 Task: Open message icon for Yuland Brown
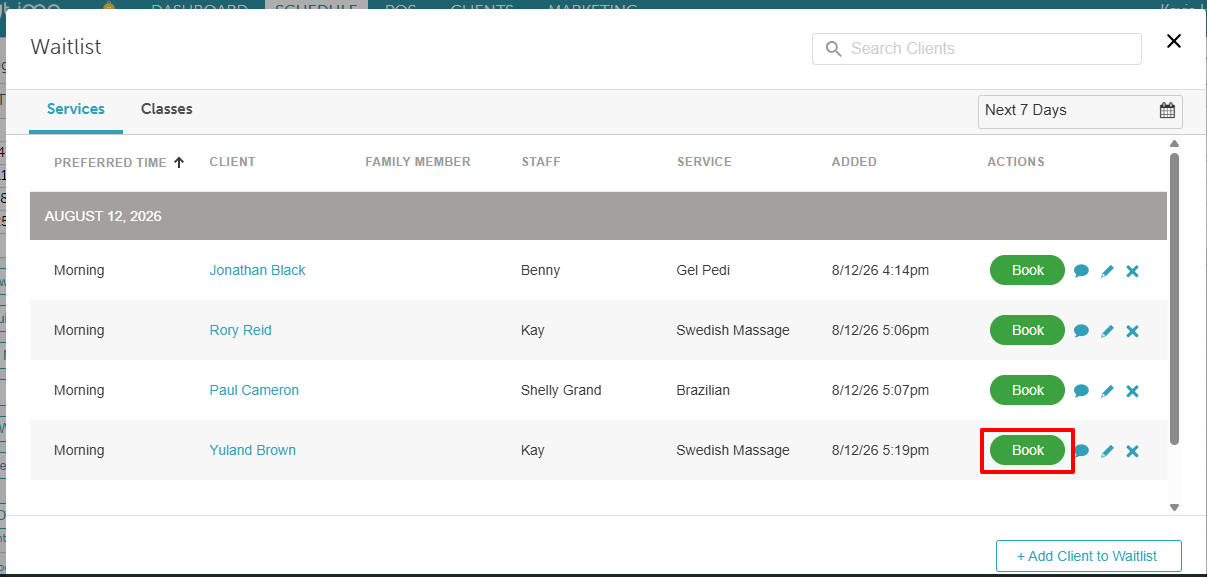(1082, 451)
